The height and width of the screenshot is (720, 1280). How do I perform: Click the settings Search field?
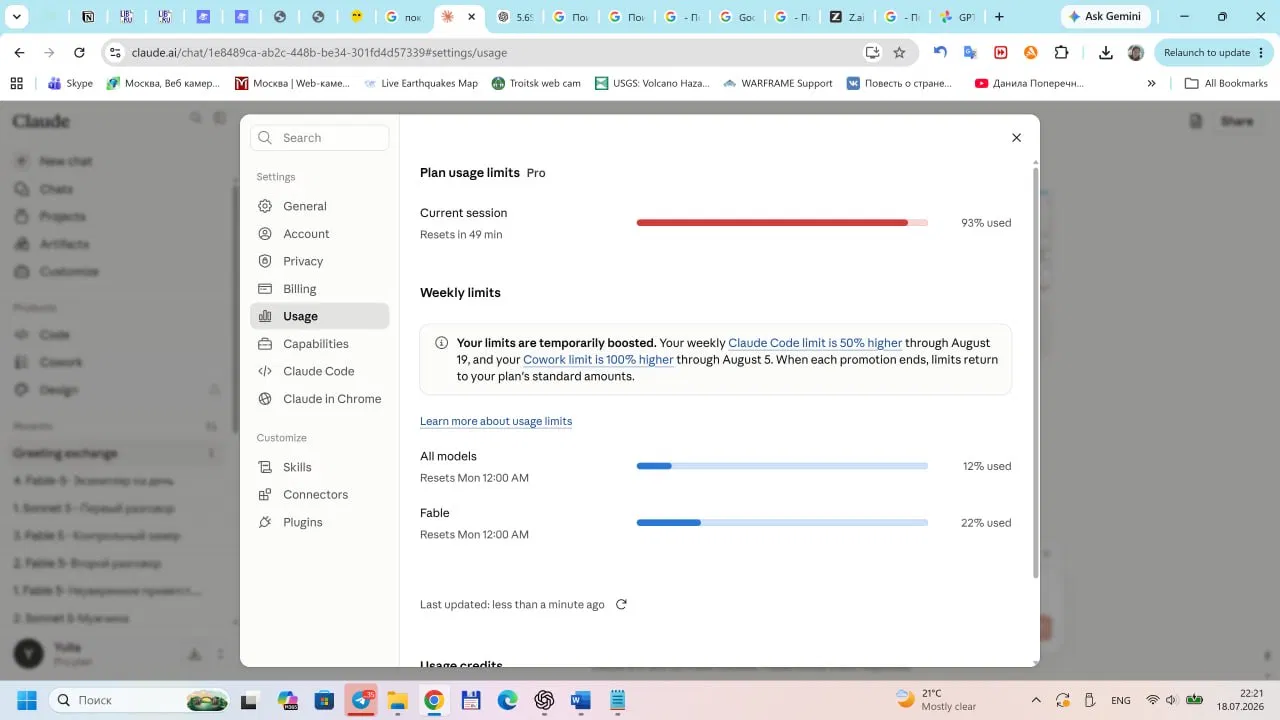coord(319,138)
